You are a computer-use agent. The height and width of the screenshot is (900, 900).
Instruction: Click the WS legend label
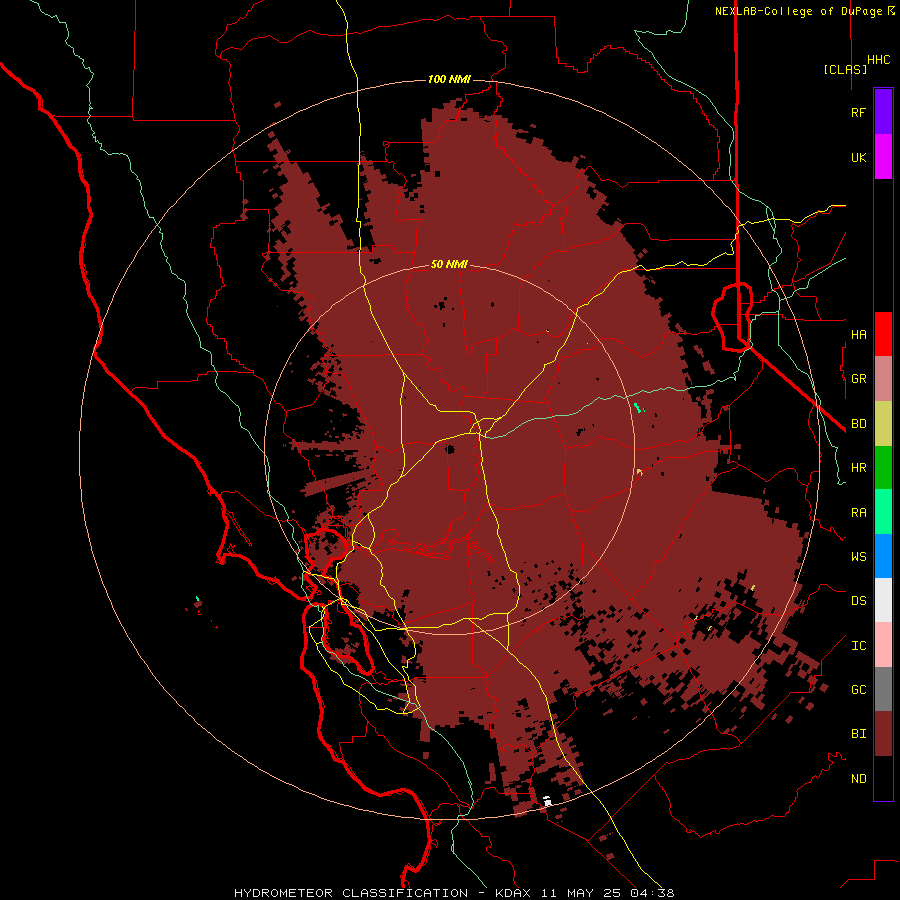pyautogui.click(x=859, y=557)
